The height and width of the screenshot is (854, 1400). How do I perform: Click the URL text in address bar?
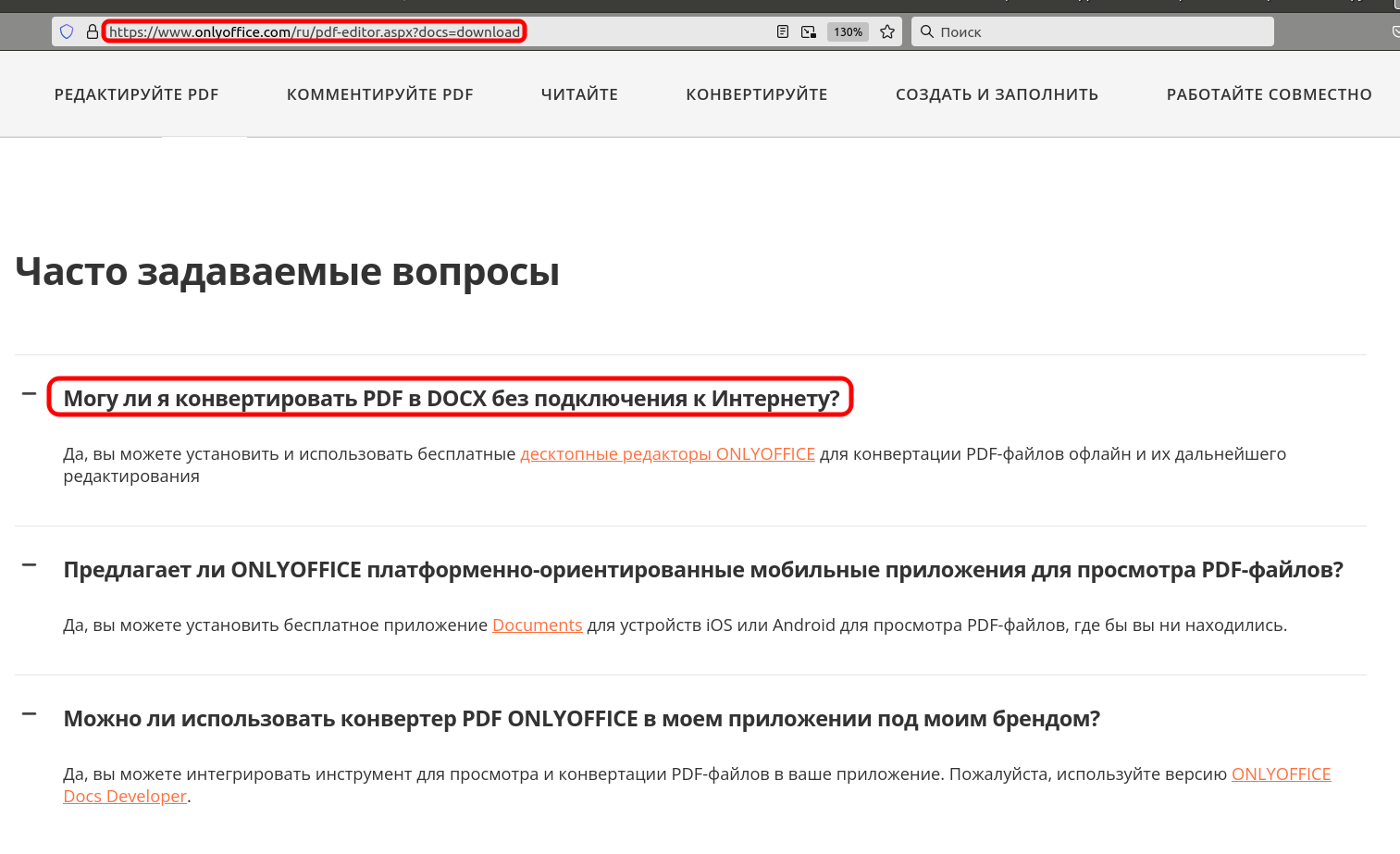(x=315, y=31)
